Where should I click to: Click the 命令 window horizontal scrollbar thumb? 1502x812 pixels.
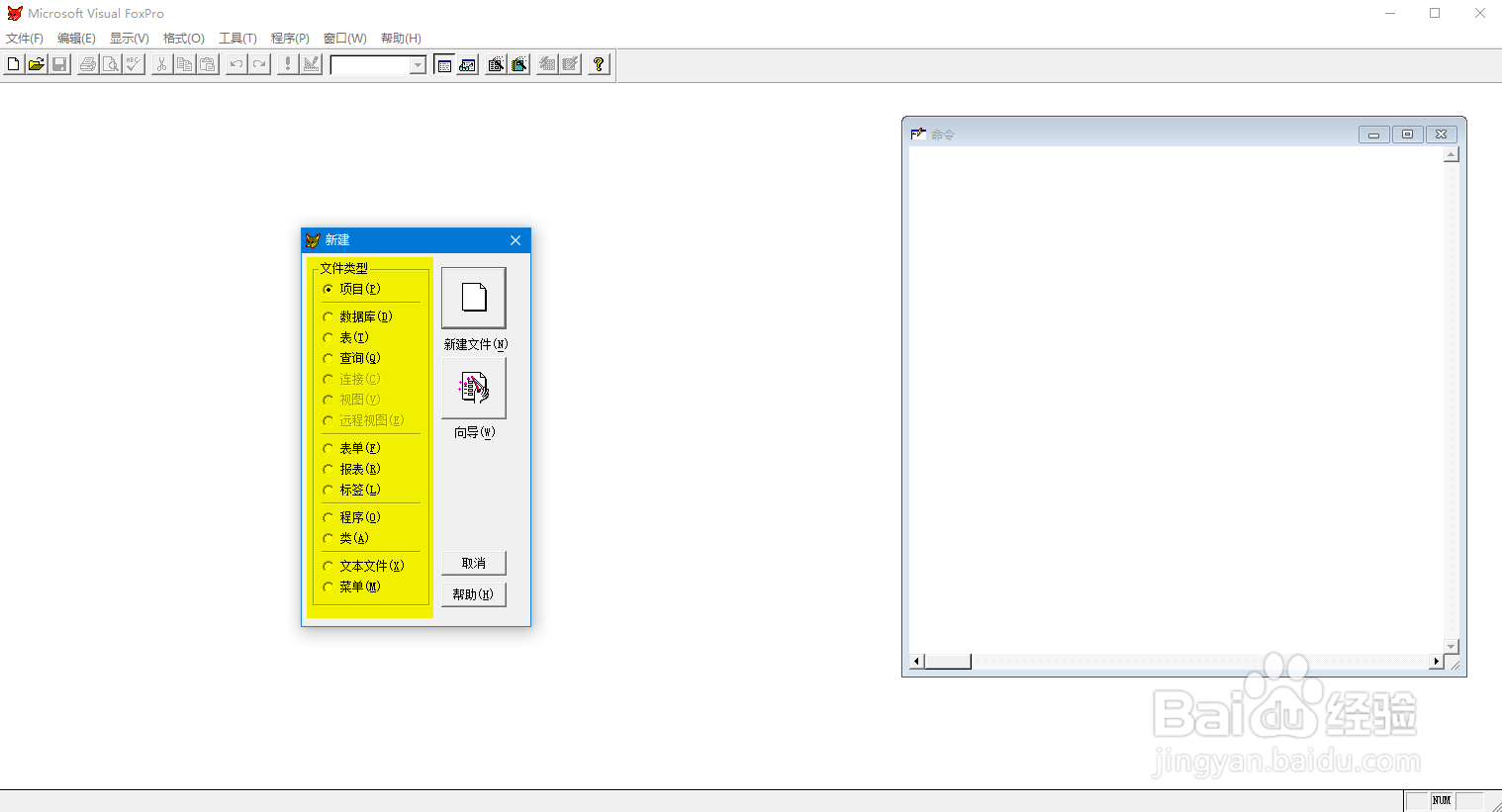click(x=948, y=662)
